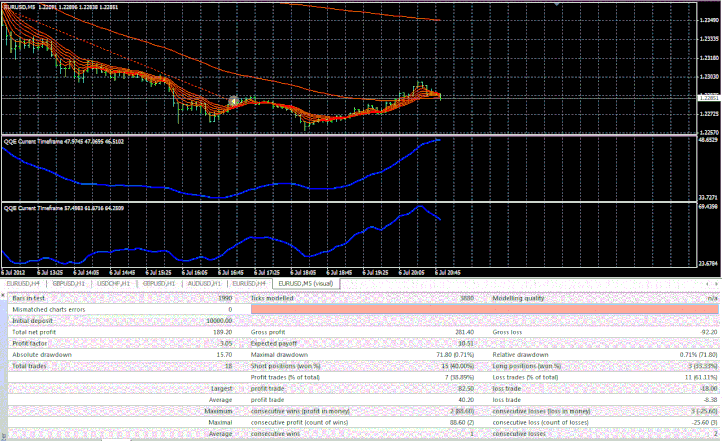The height and width of the screenshot is (441, 722).
Task: Click the gray arrow marker on chart
Action: click(x=233, y=101)
